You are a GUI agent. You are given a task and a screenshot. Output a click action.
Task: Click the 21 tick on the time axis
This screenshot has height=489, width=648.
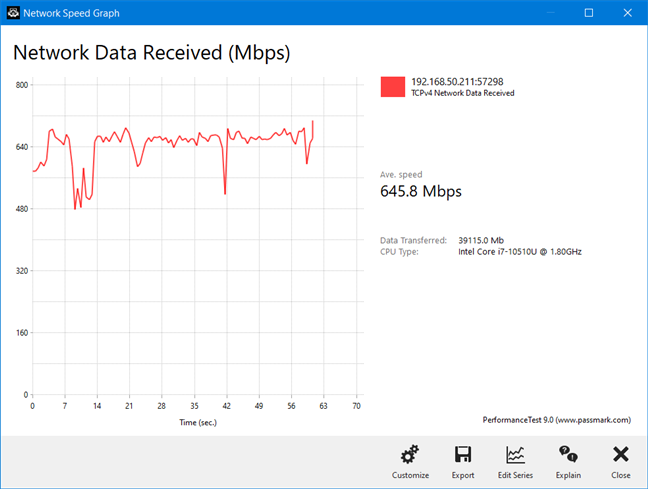129,406
